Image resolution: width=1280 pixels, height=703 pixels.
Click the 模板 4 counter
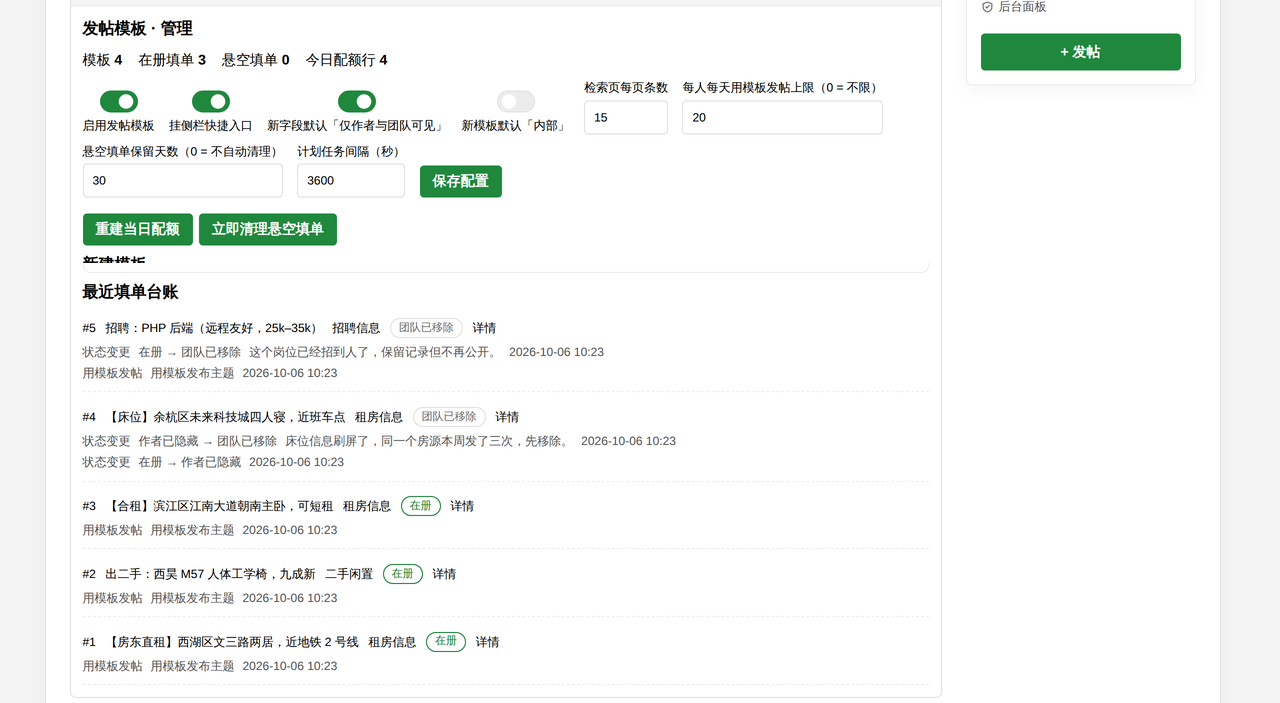(103, 60)
